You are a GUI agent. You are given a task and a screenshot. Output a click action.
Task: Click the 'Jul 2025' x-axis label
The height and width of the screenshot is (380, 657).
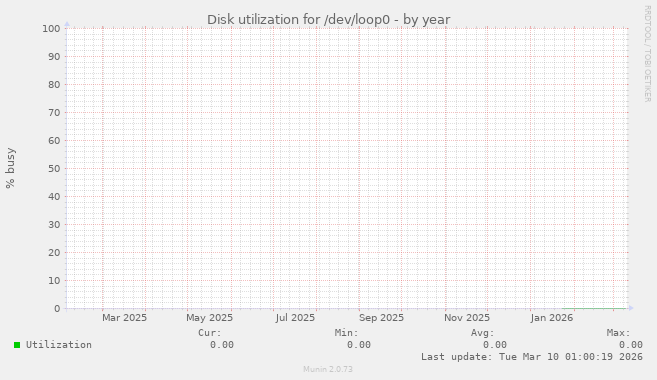point(295,318)
